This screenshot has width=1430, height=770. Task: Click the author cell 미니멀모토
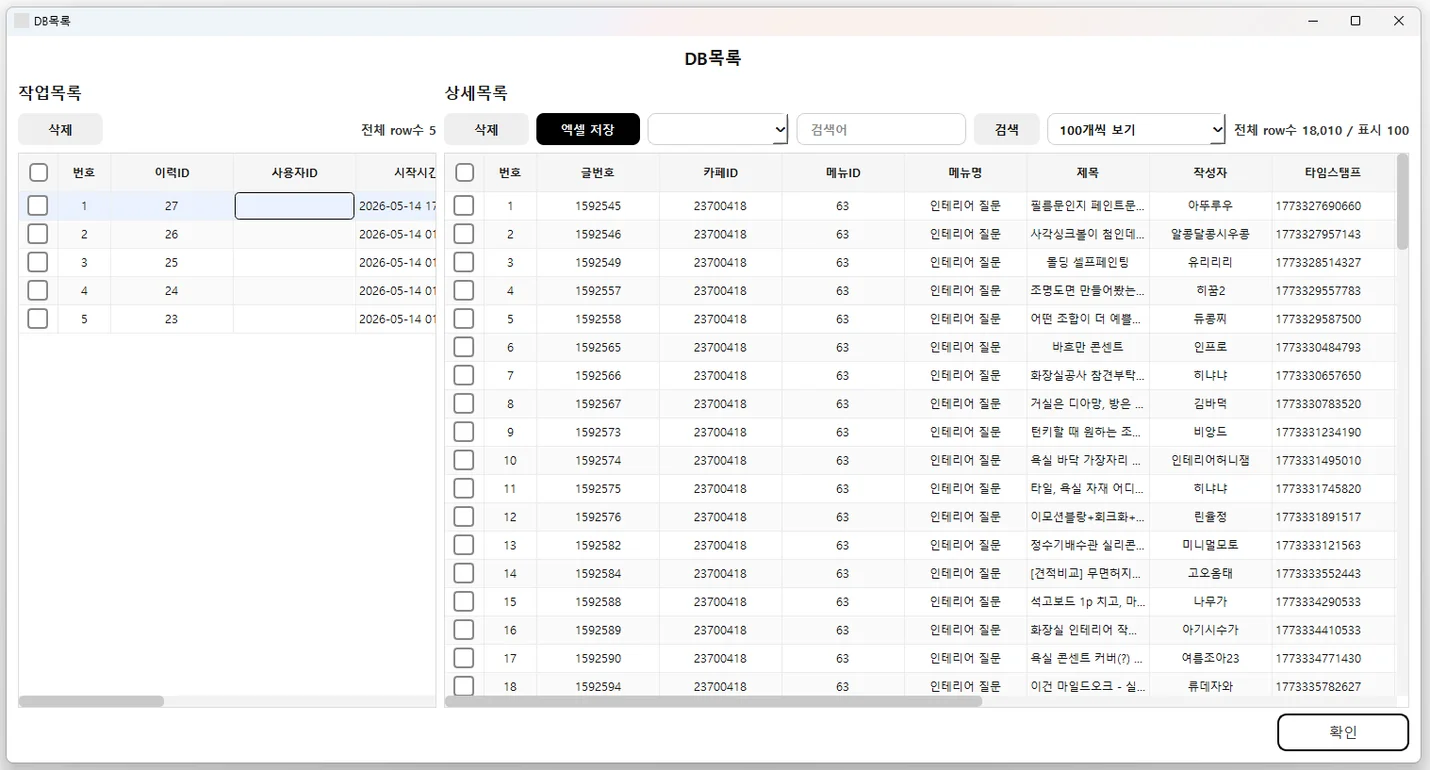click(x=1210, y=545)
